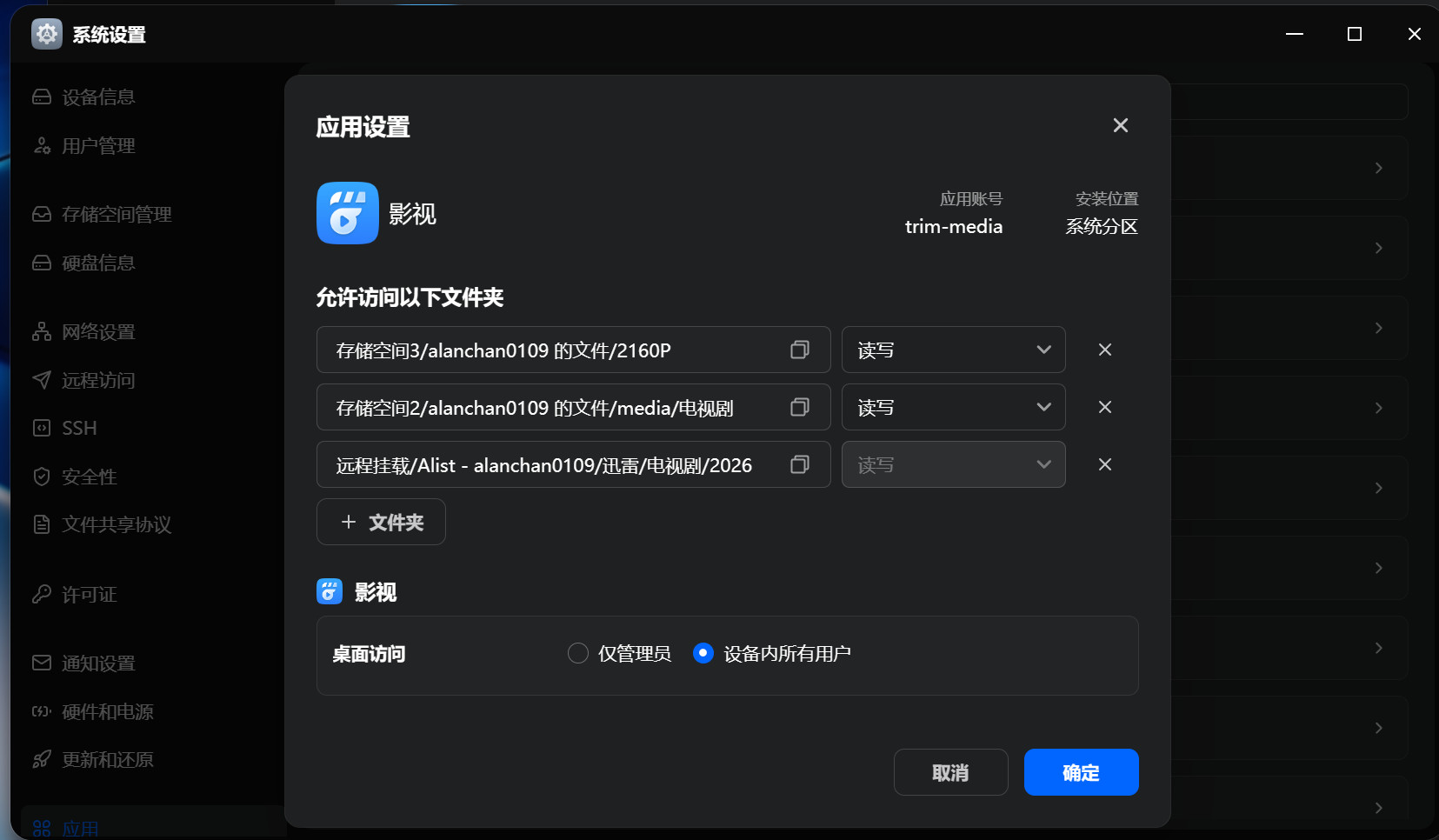
Task: Expand the permission dropdown for 电视剧 folder
Action: (953, 407)
